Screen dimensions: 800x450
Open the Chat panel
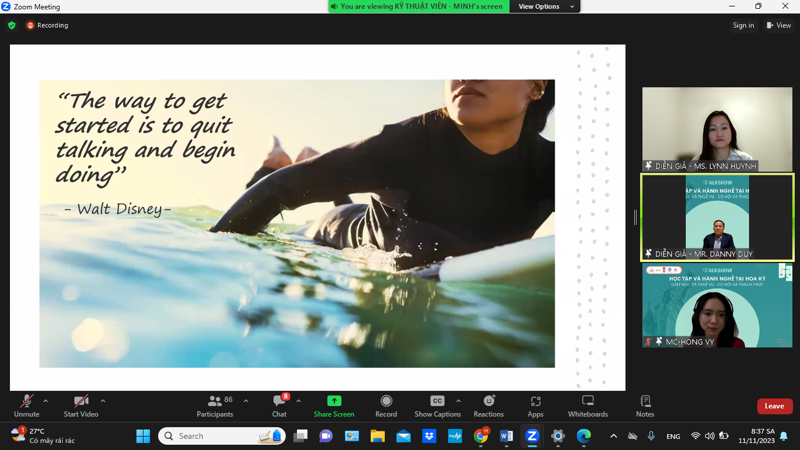click(279, 405)
